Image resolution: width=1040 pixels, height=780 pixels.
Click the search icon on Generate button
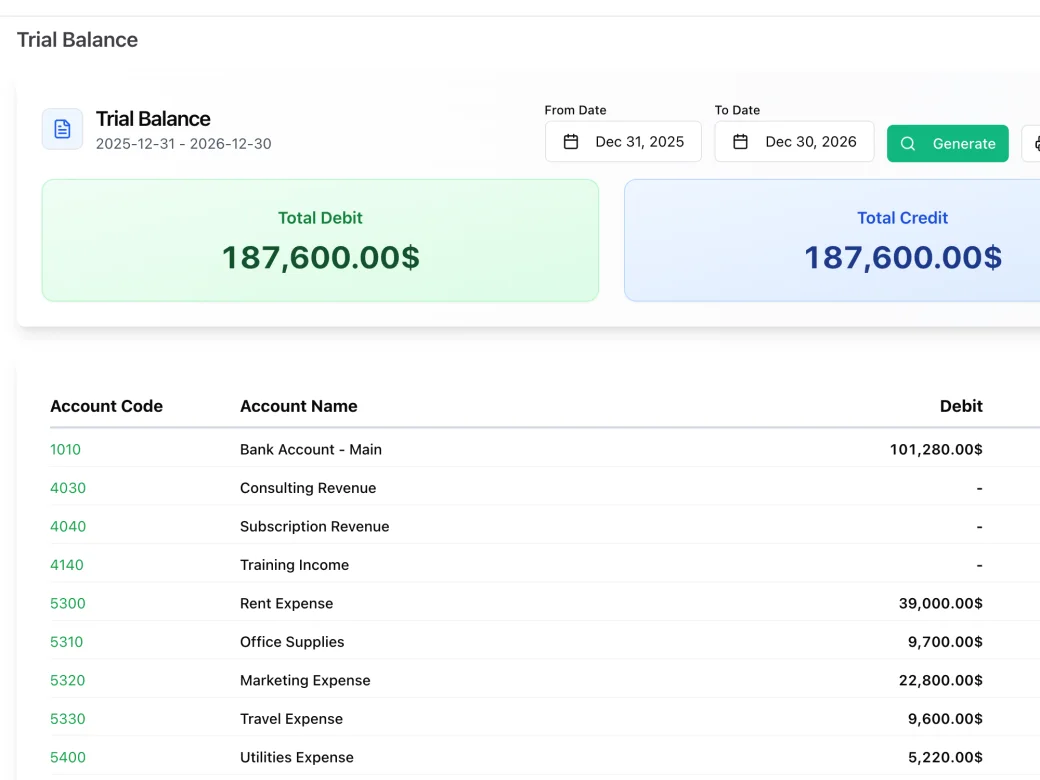coord(908,144)
